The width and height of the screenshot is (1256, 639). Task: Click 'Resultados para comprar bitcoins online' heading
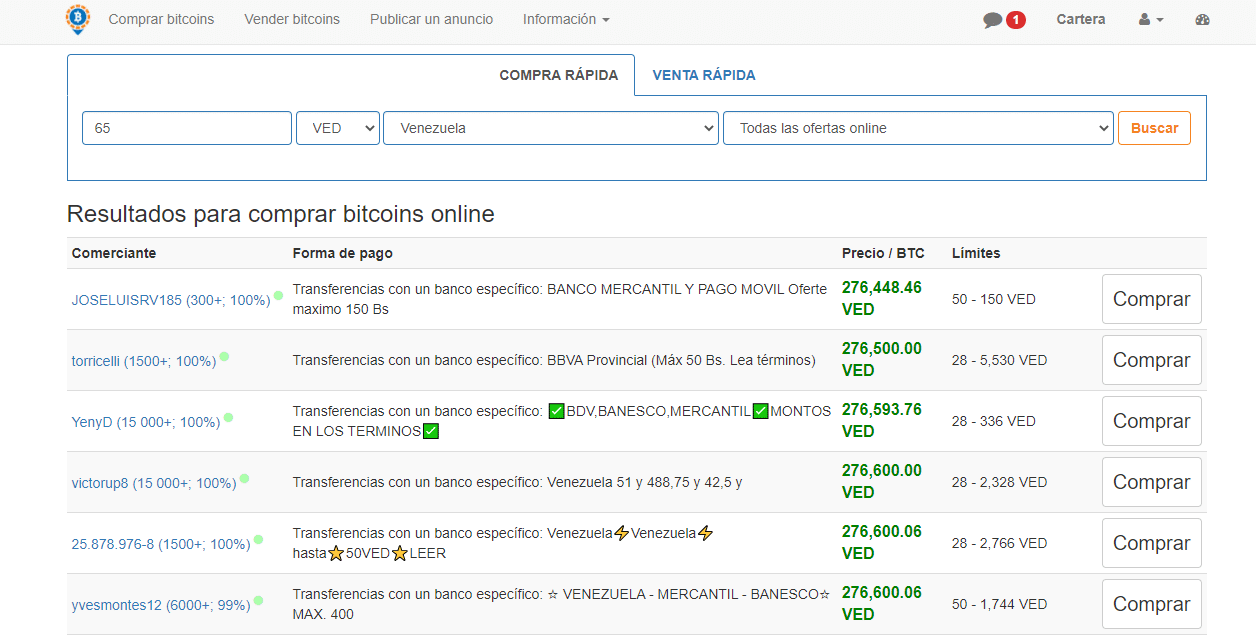pos(281,214)
